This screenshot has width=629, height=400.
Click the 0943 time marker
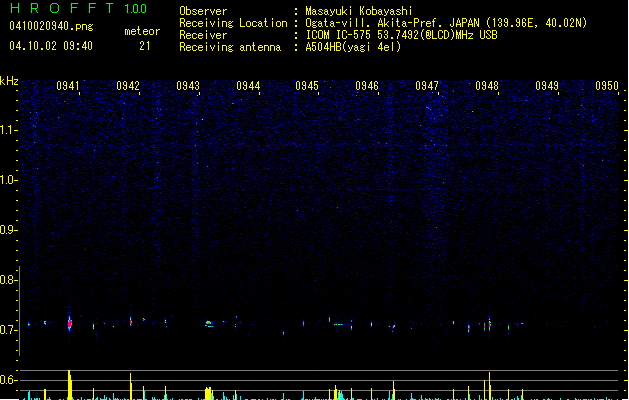coord(188,86)
